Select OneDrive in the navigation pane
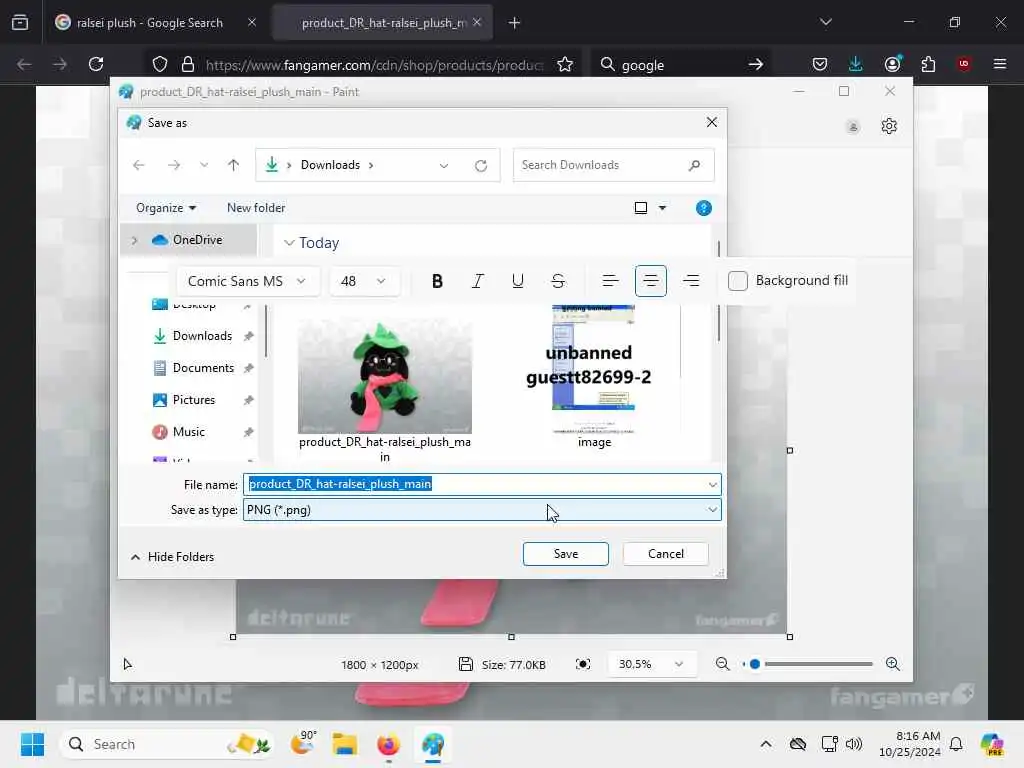The height and width of the screenshot is (768, 1024). (x=197, y=240)
